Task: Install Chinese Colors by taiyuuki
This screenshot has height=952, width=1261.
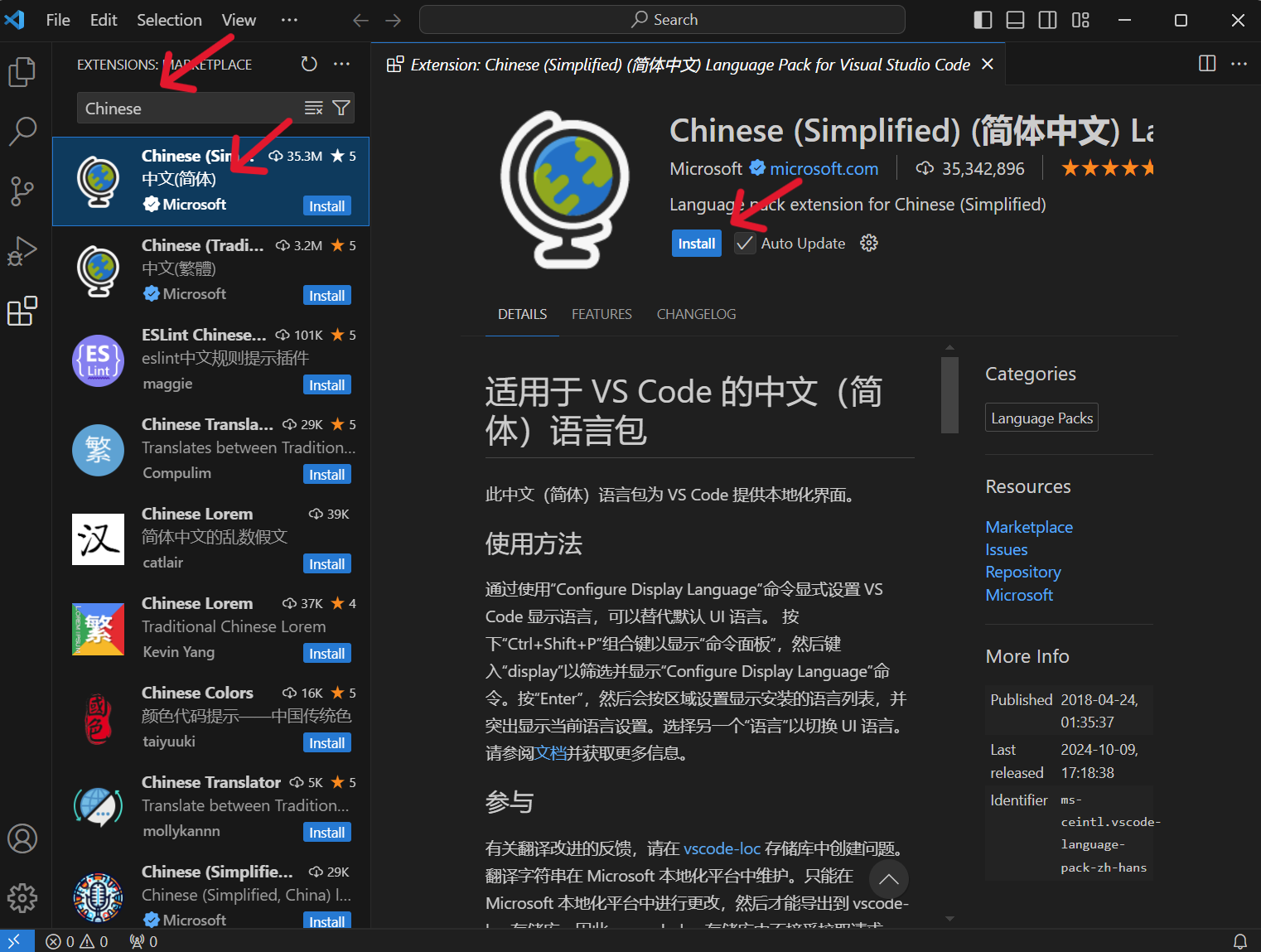Action: [327, 742]
